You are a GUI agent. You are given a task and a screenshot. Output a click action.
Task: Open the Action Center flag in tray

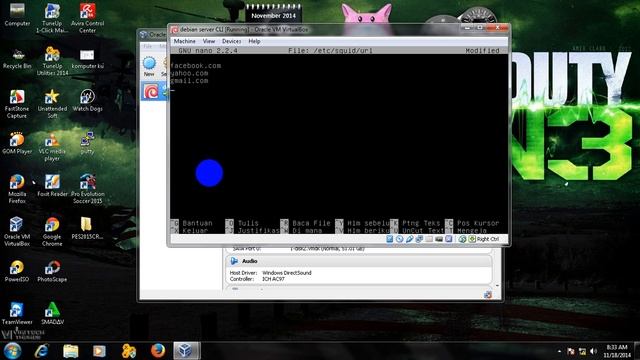click(x=571, y=351)
